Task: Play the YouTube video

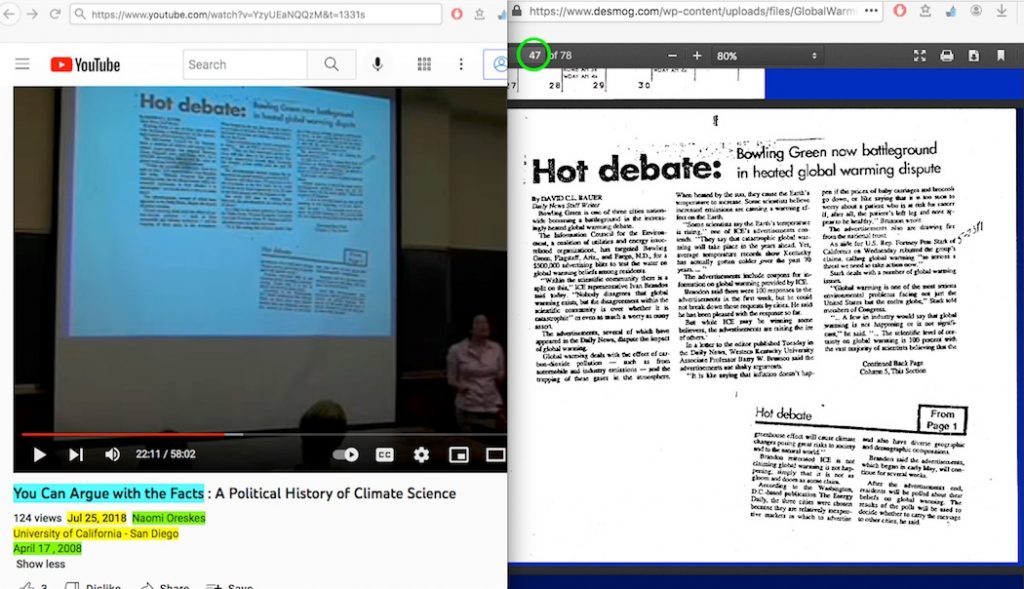Action: (40, 455)
